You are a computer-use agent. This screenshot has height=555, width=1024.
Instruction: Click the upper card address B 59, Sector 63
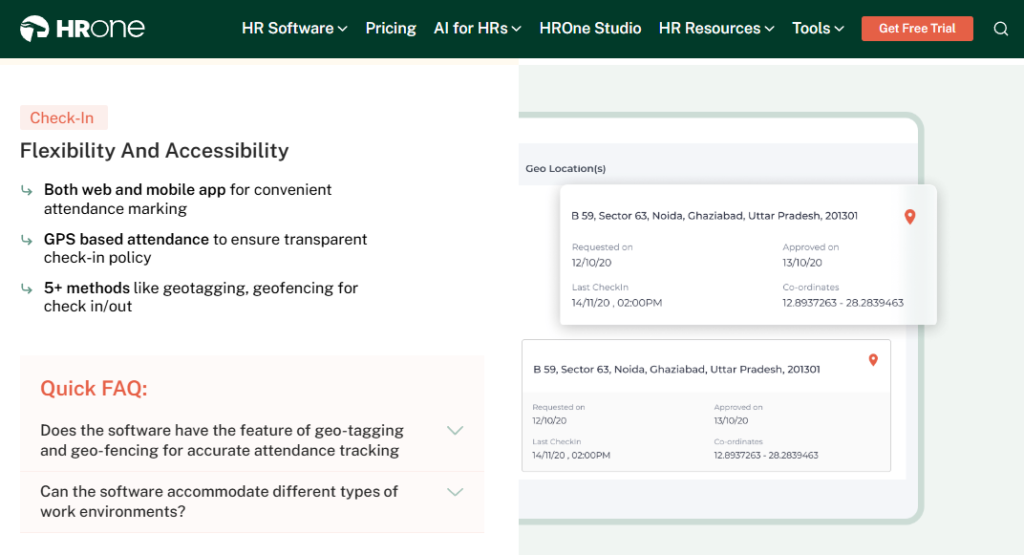714,216
